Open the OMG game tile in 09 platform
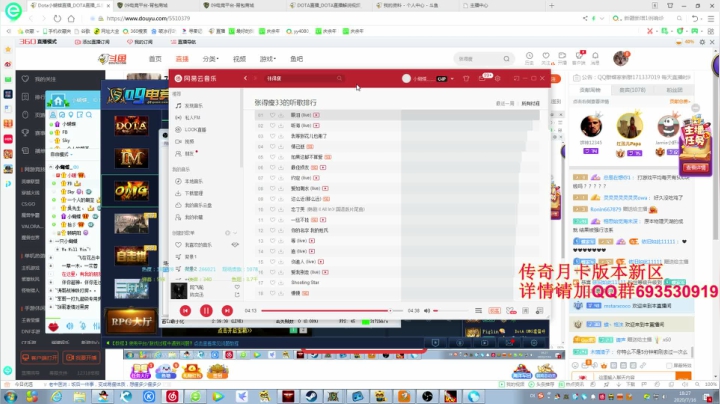This screenshot has height=404, width=720. [131, 191]
